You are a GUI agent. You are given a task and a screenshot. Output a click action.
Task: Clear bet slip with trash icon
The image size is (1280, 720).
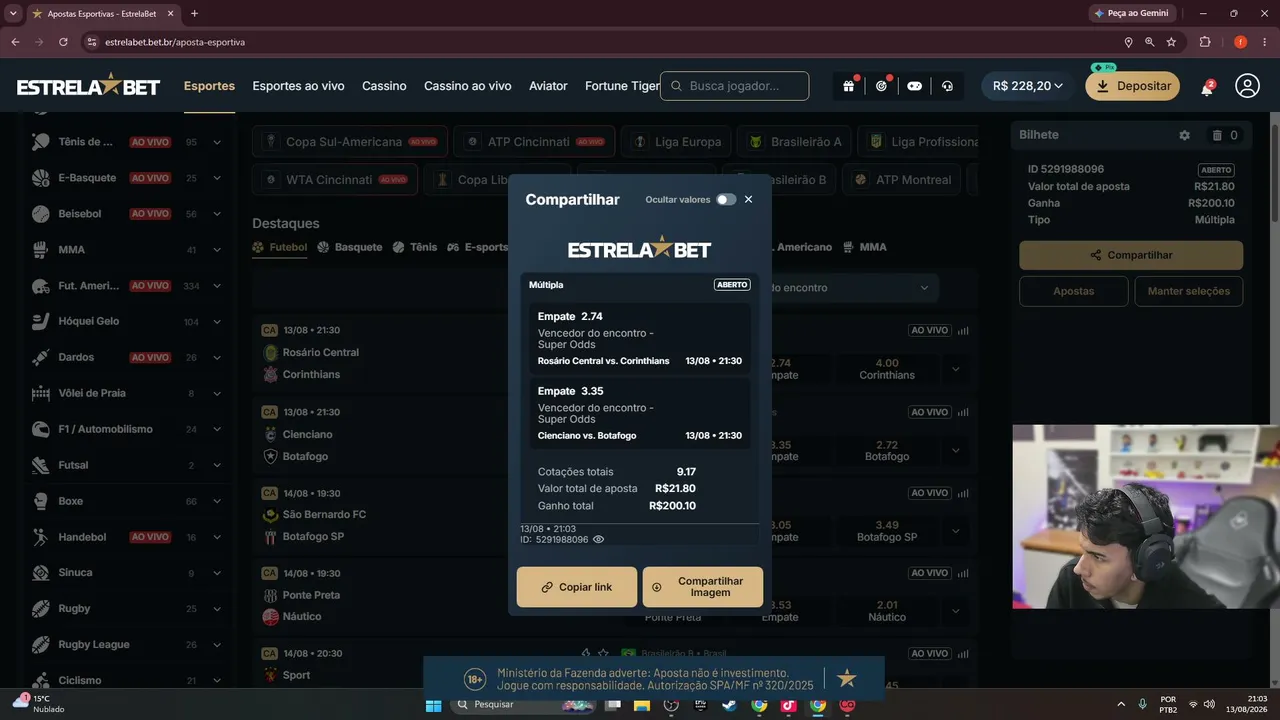point(1217,135)
